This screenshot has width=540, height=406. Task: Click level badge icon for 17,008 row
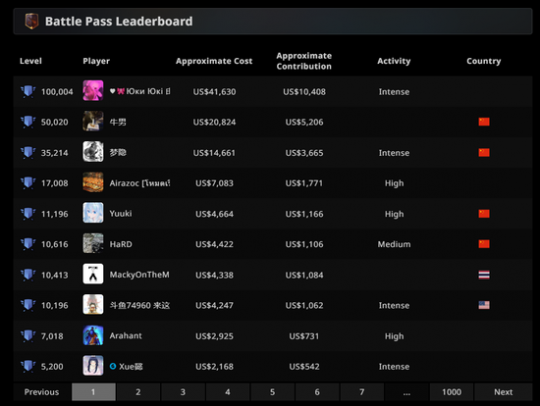click(x=28, y=183)
